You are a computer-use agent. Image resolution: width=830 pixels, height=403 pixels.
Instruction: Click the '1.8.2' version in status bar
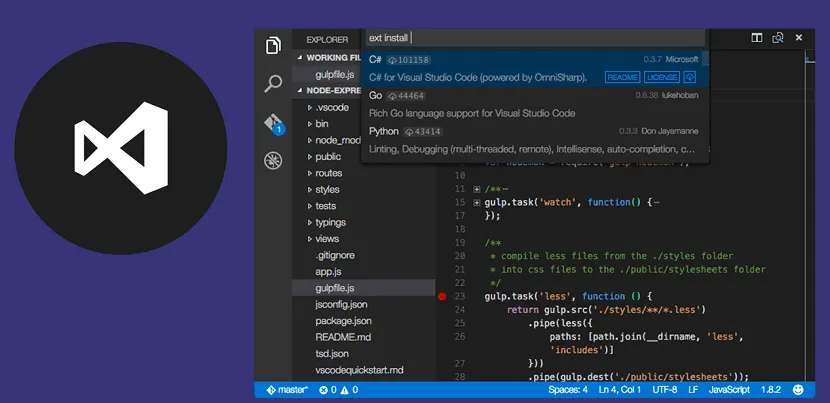[771, 390]
